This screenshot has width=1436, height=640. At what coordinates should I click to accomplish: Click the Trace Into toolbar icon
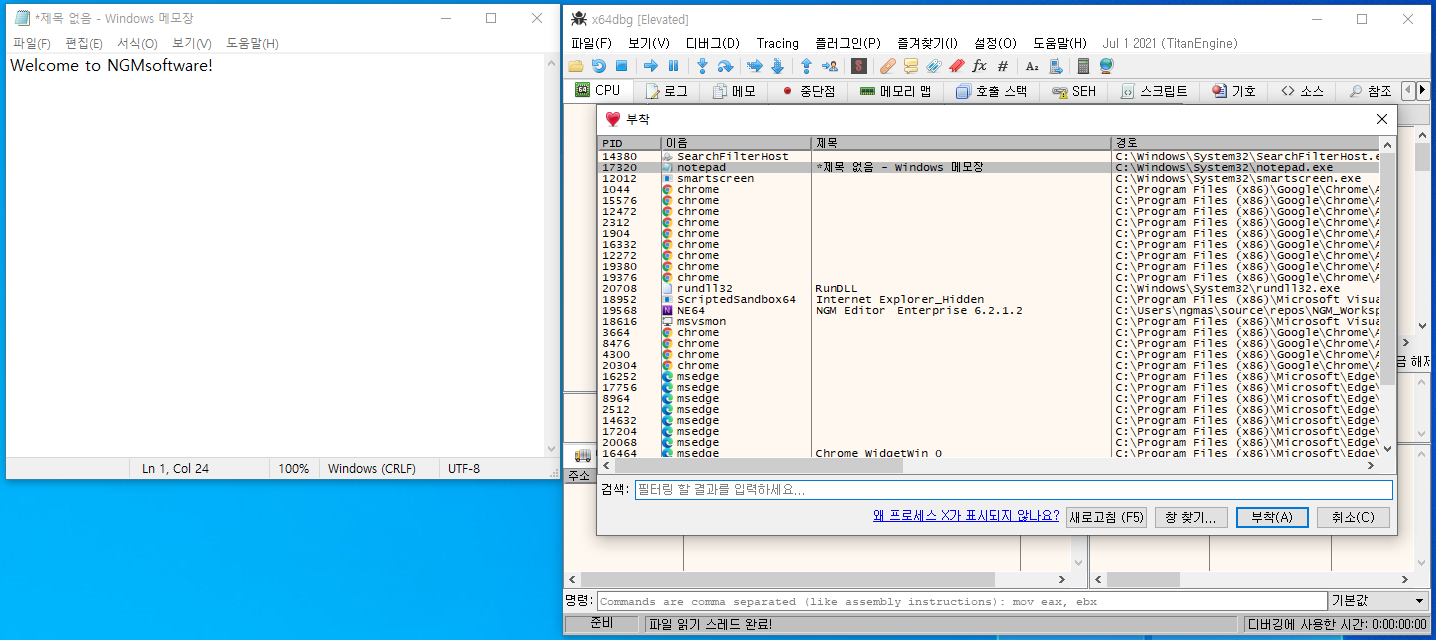point(755,66)
